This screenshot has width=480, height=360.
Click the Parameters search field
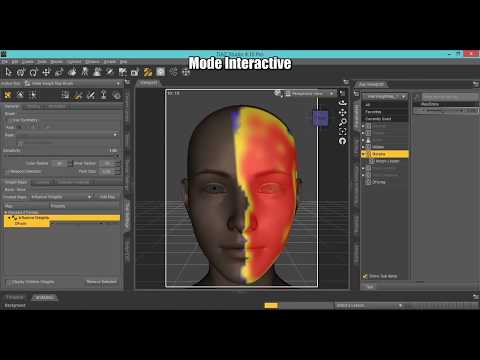pos(450,97)
